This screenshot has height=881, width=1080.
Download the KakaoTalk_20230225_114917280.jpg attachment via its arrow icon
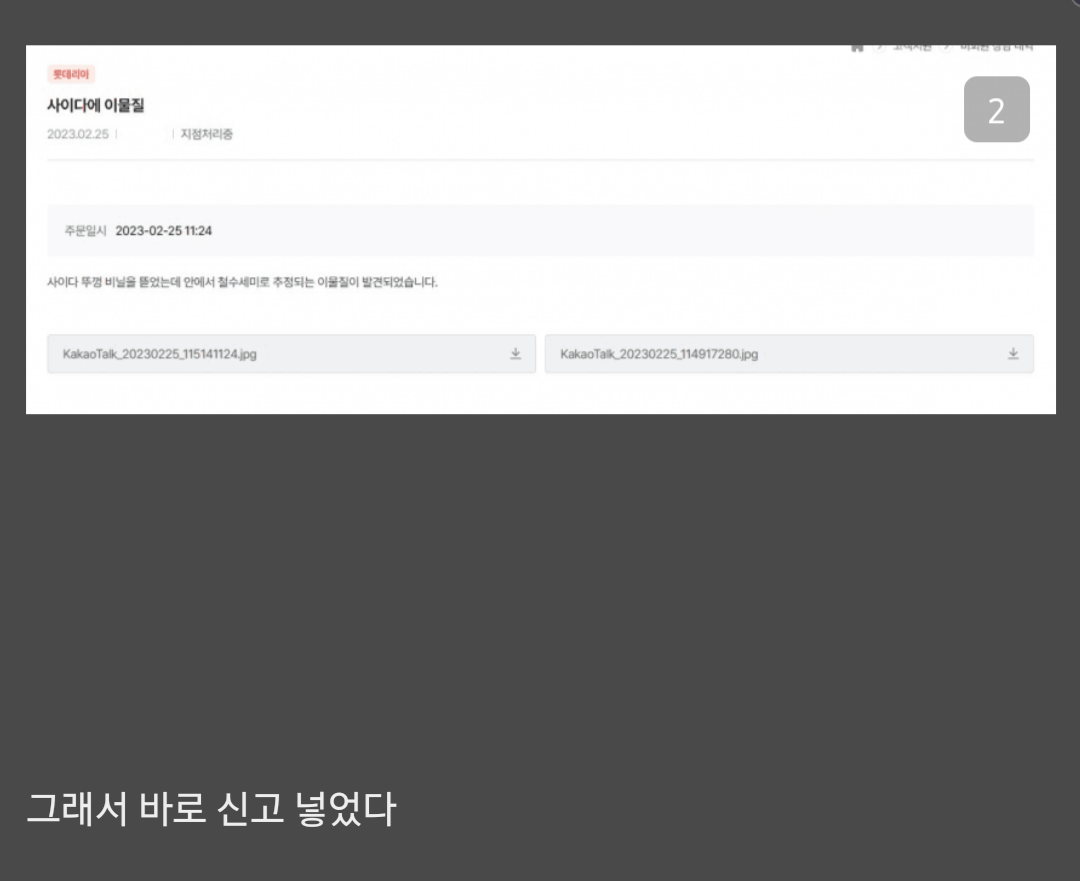(x=1013, y=354)
